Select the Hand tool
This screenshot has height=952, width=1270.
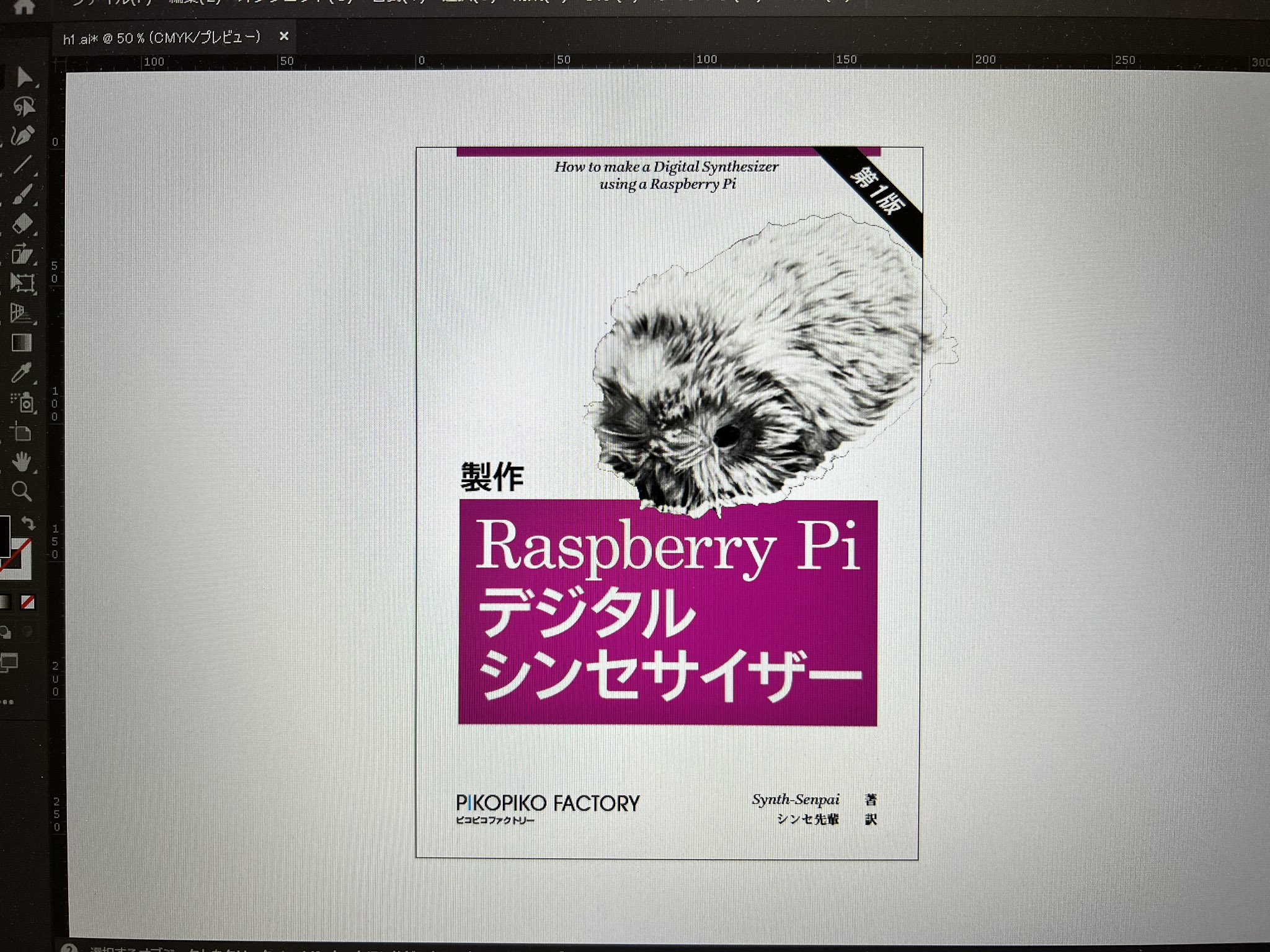(x=22, y=462)
